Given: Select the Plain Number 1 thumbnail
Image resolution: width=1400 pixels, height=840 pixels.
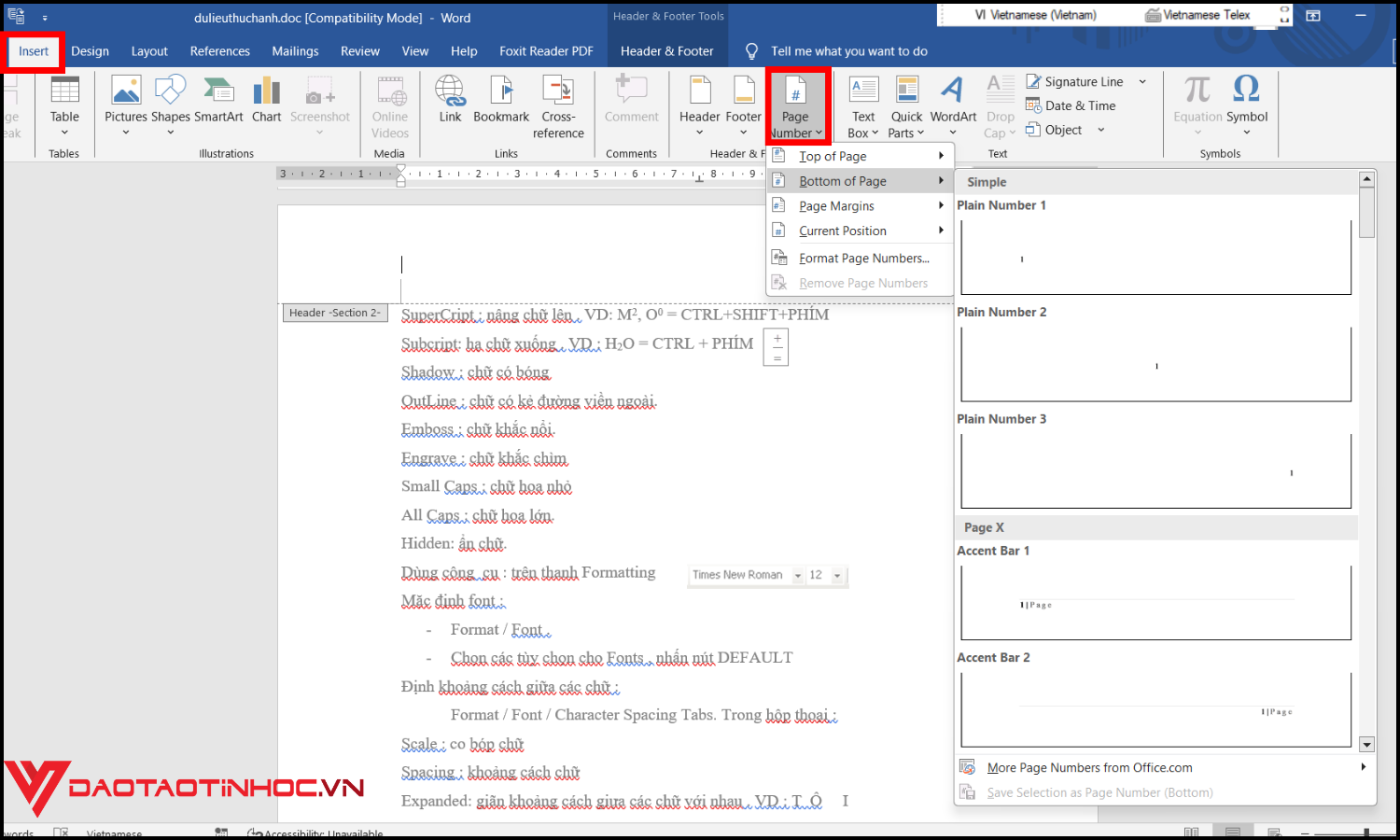Looking at the screenshot, I should [1155, 257].
